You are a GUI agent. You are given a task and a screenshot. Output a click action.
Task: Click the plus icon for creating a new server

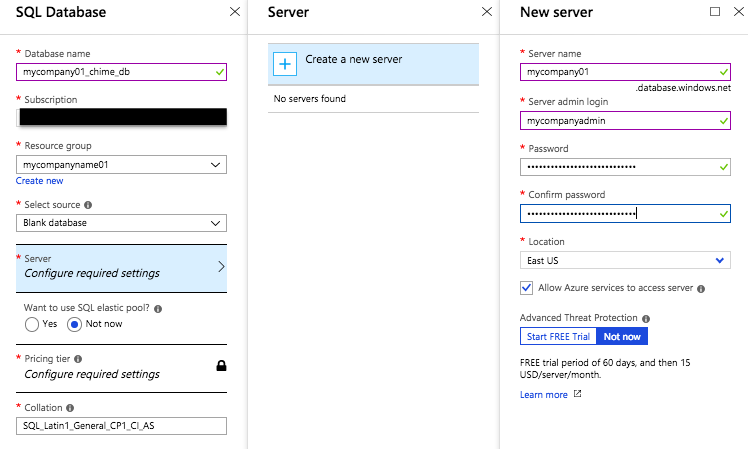click(285, 64)
